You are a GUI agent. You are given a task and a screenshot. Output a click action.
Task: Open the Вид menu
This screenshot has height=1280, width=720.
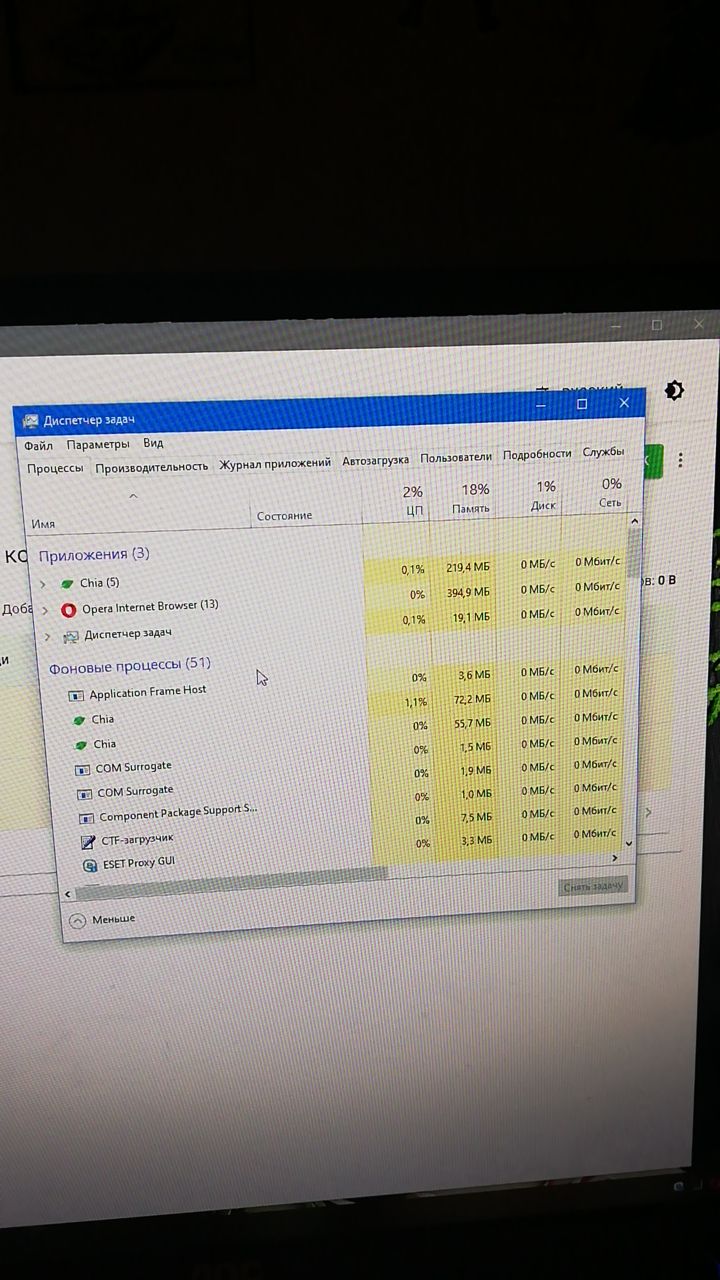click(153, 443)
